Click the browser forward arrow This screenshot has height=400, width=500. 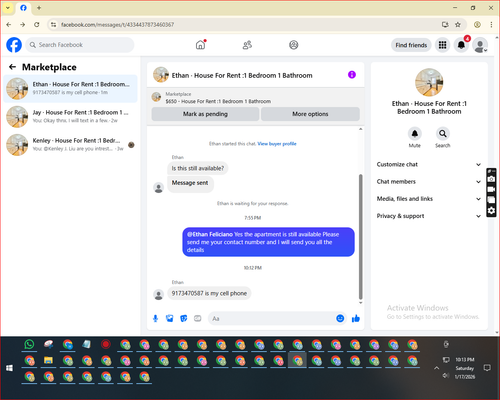[x=22, y=25]
